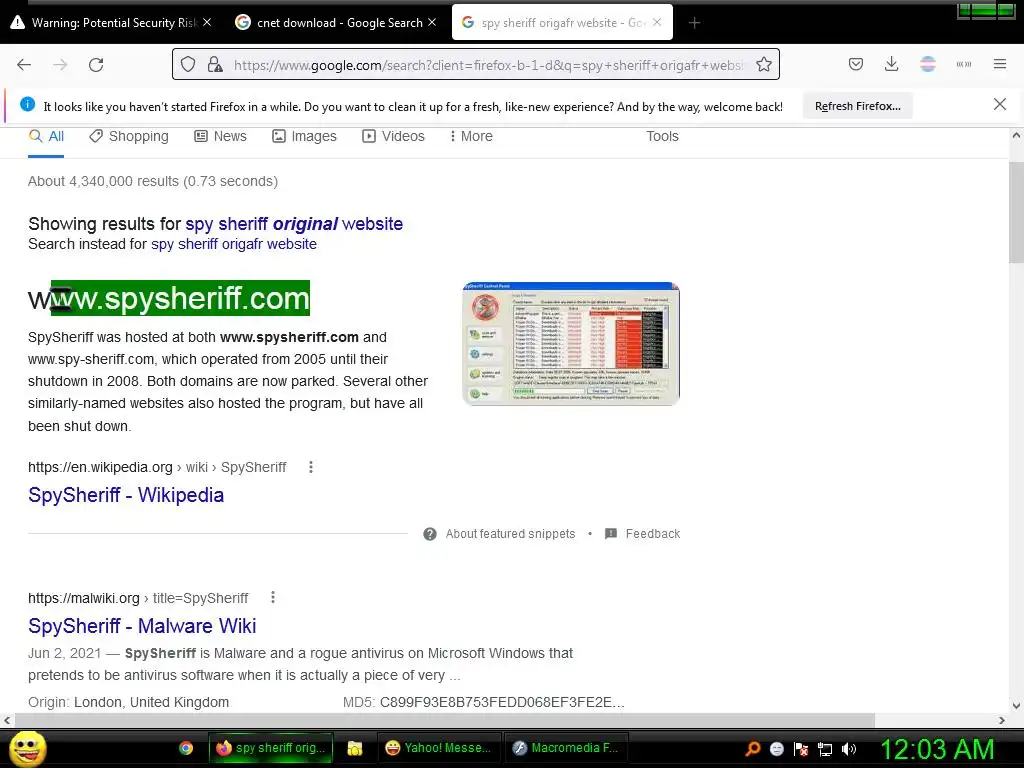This screenshot has width=1024, height=768.
Task: Open About featured snippets help
Action: point(500,534)
